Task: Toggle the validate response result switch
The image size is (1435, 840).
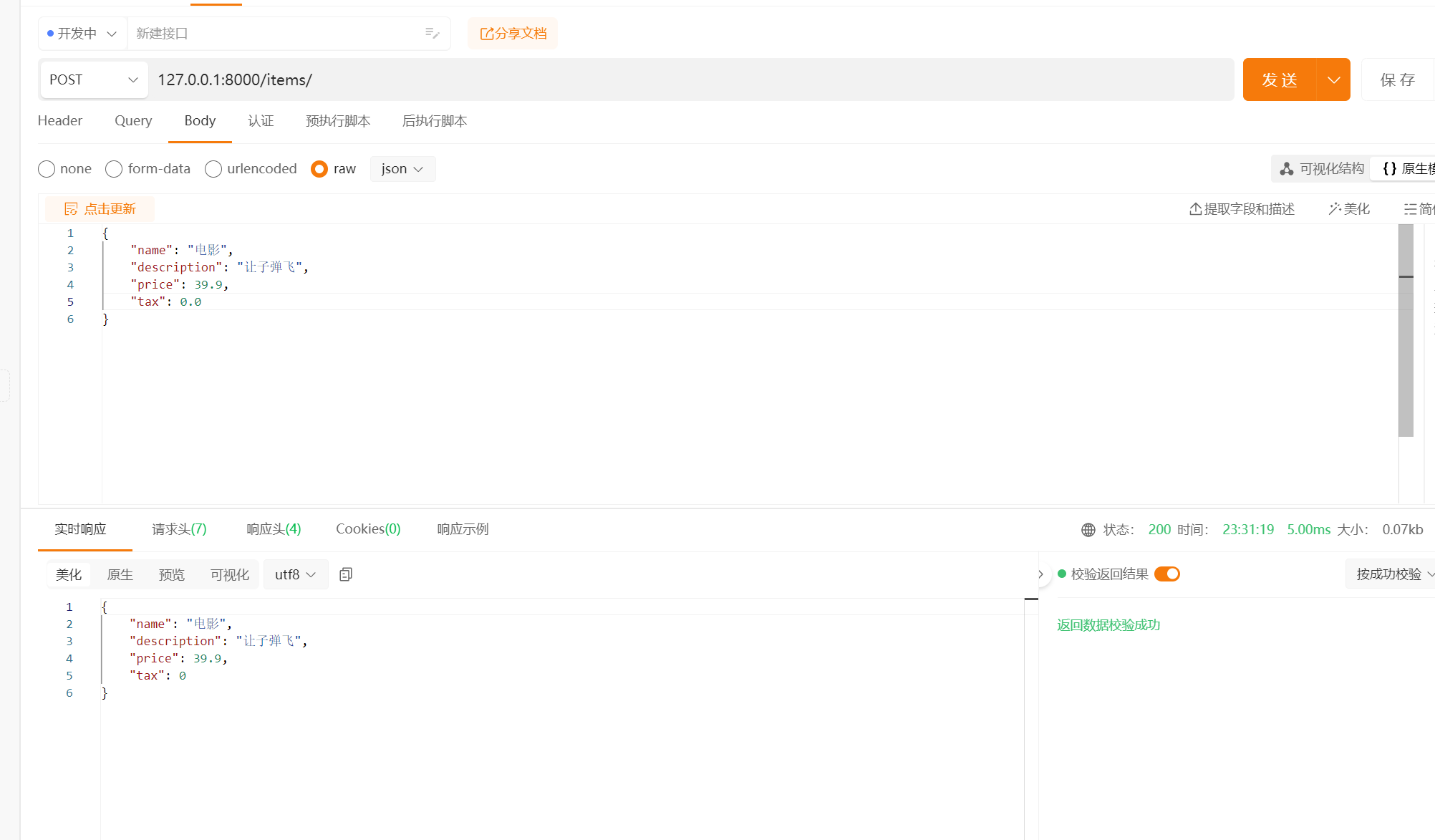Action: [1166, 574]
